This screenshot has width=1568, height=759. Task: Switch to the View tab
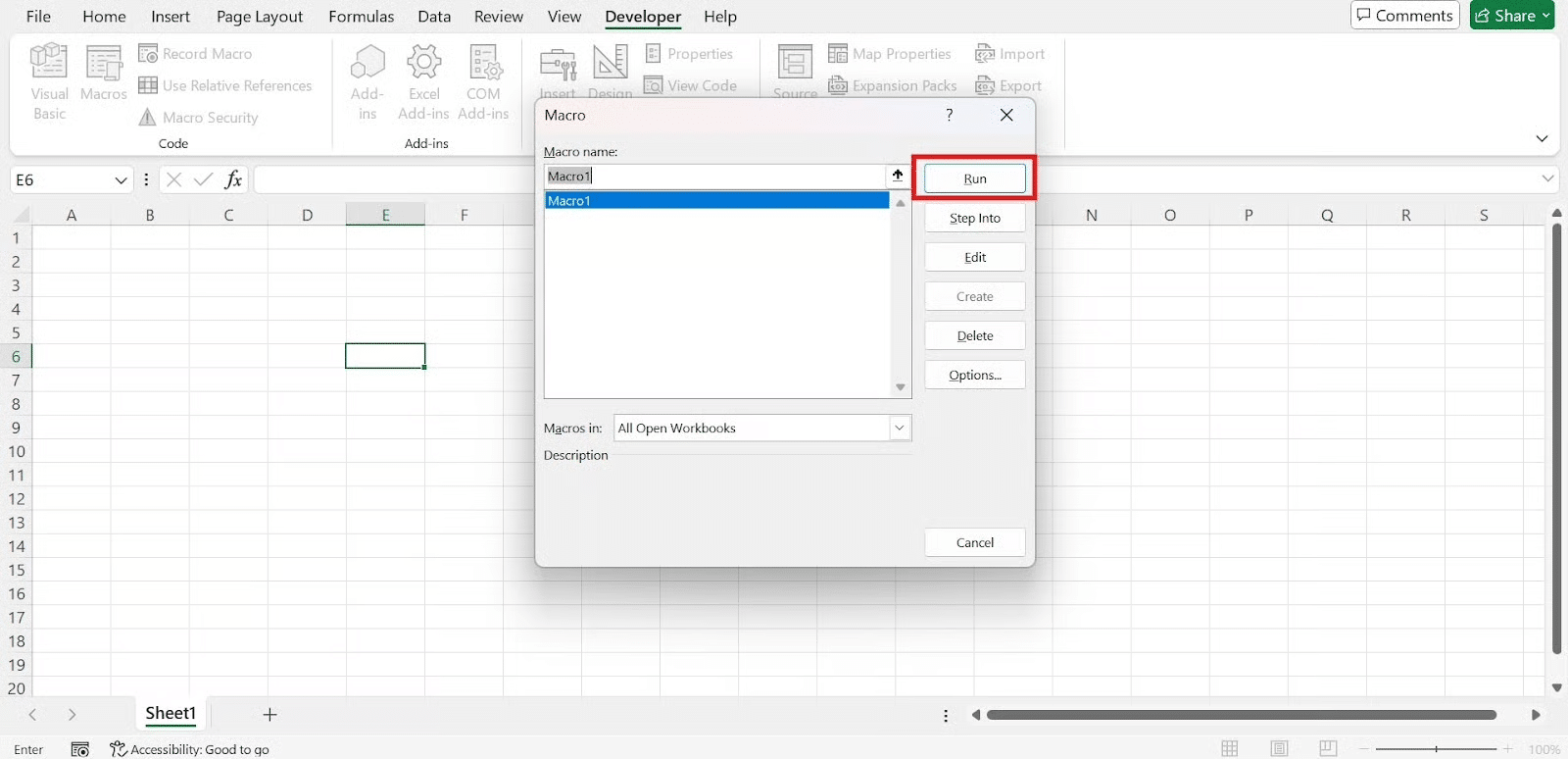tap(564, 17)
